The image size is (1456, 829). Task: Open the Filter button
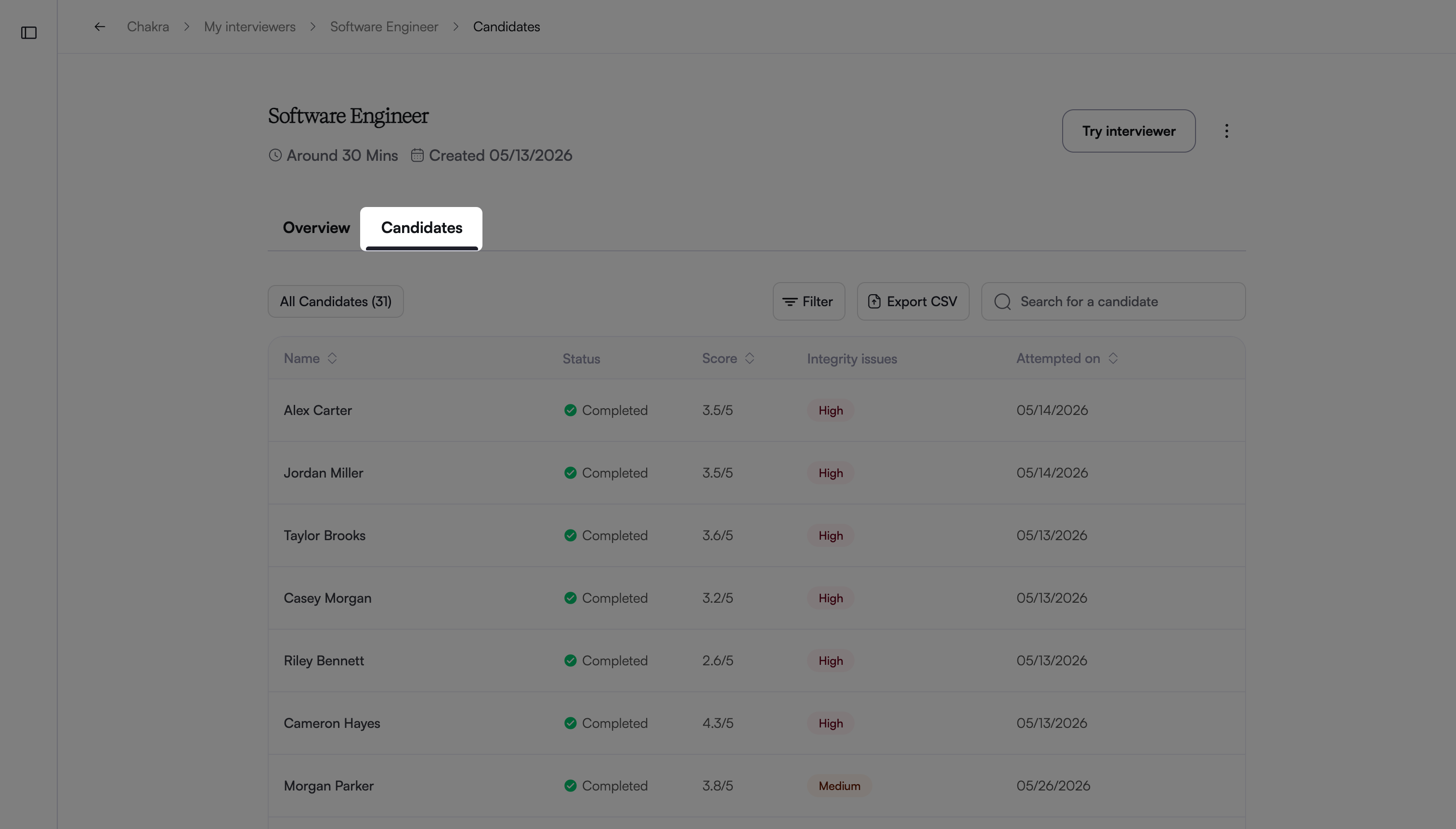pyautogui.click(x=808, y=302)
